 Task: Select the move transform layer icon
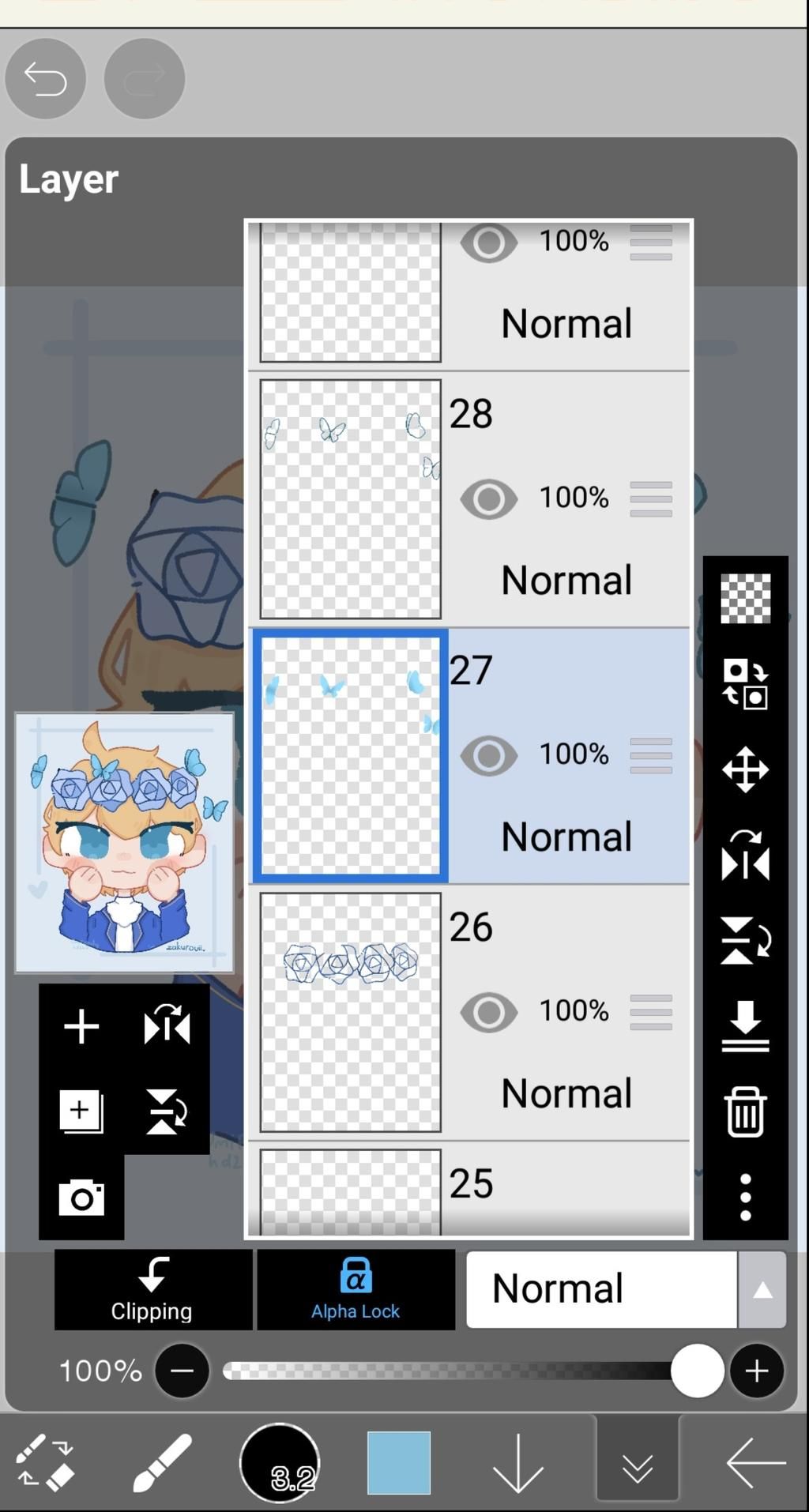click(745, 769)
